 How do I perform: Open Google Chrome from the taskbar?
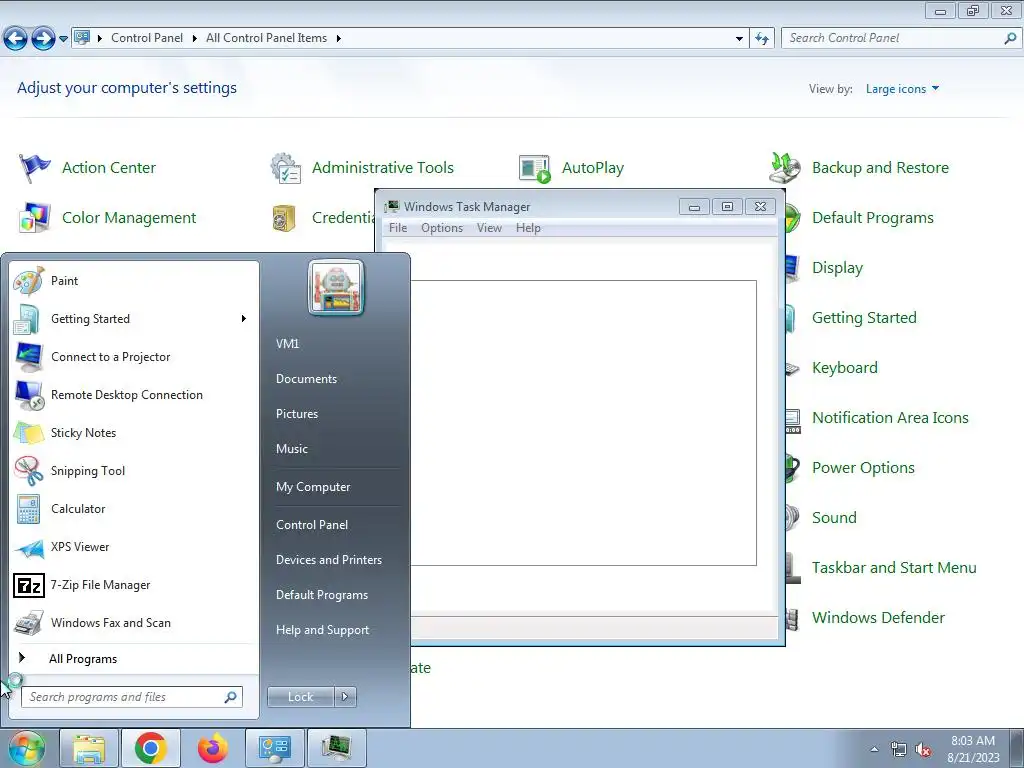[x=150, y=748]
